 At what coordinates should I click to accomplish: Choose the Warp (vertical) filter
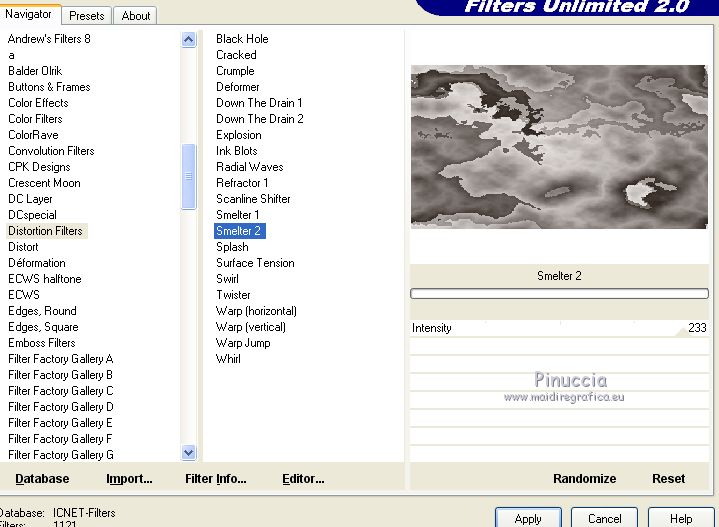point(250,327)
